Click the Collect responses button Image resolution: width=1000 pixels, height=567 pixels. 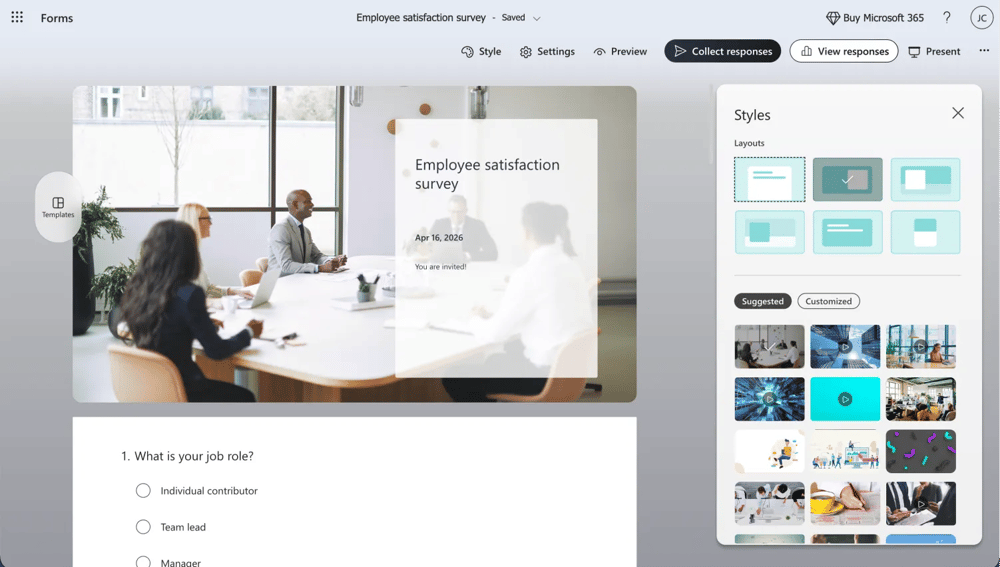click(722, 51)
